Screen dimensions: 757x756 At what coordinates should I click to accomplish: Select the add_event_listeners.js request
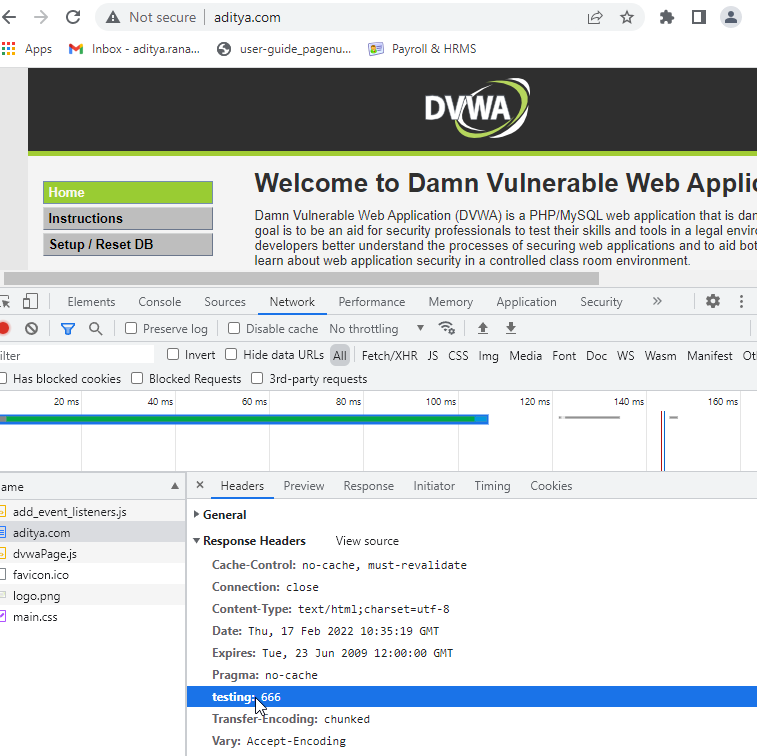coord(92,512)
